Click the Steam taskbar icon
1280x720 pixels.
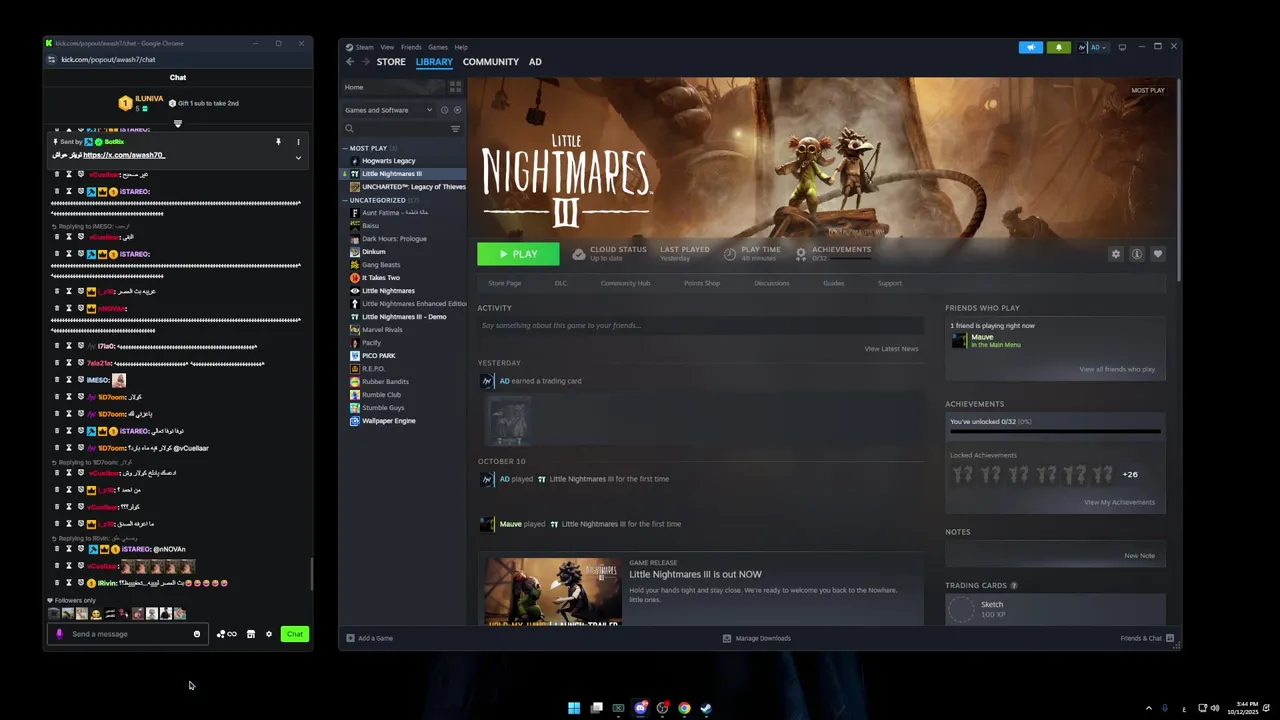[x=706, y=708]
